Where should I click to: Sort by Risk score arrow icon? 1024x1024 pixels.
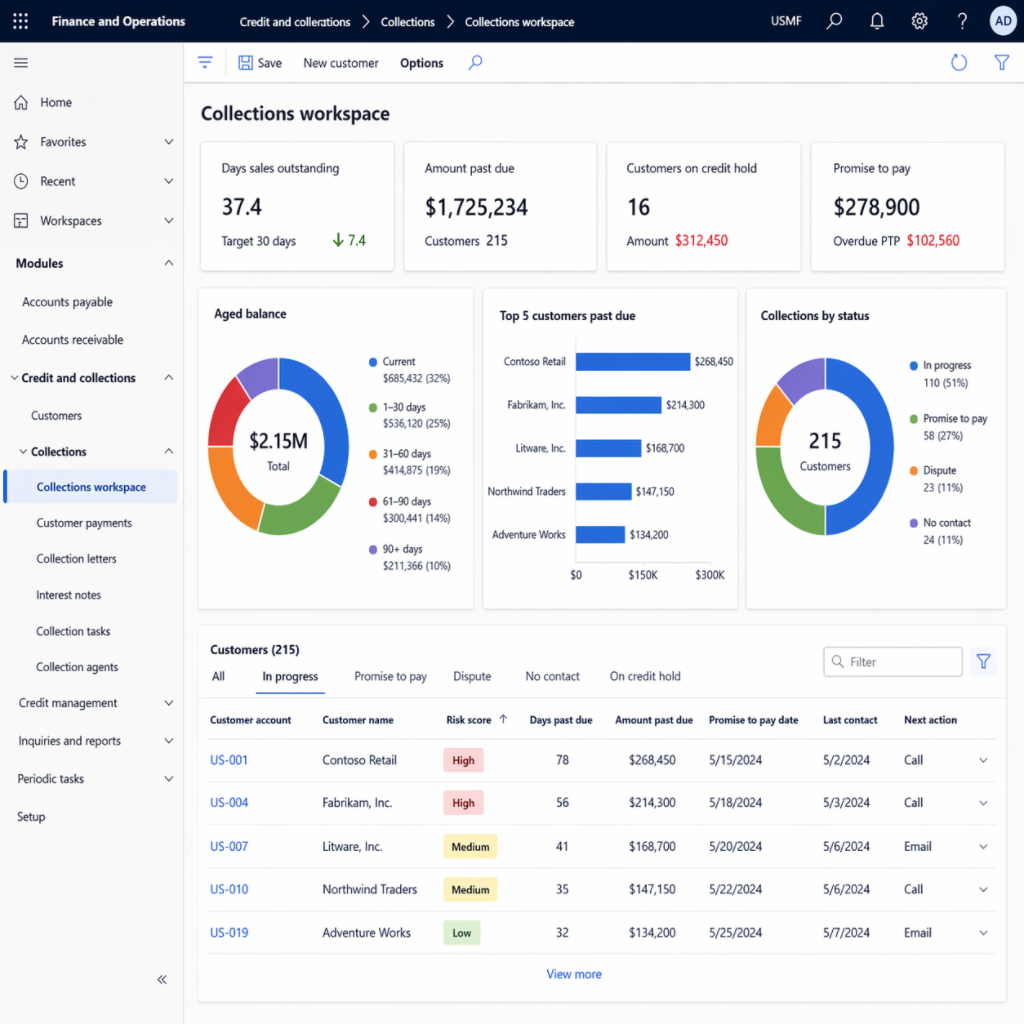pos(503,719)
